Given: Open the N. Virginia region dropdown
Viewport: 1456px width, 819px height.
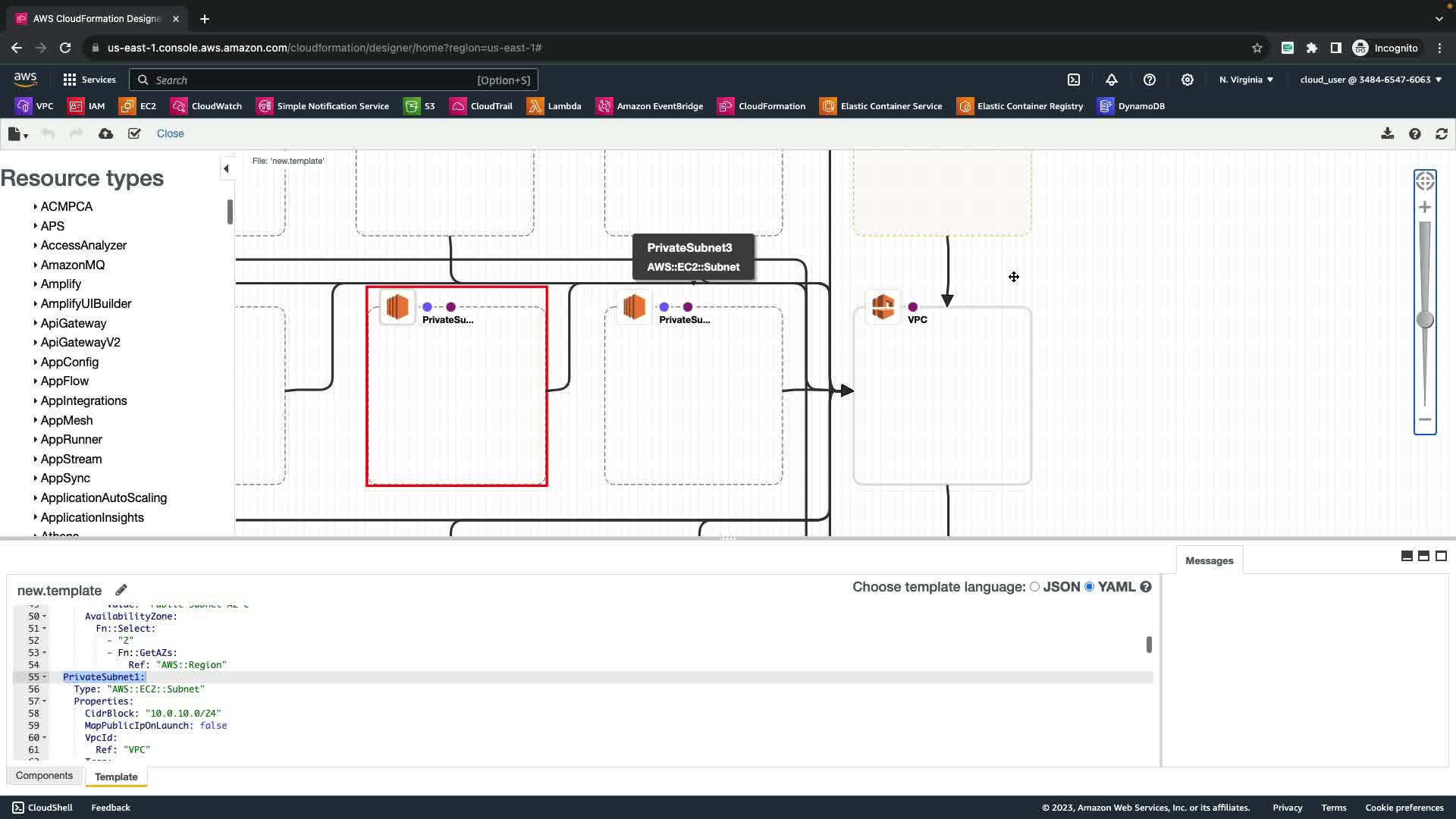Looking at the screenshot, I should point(1246,80).
